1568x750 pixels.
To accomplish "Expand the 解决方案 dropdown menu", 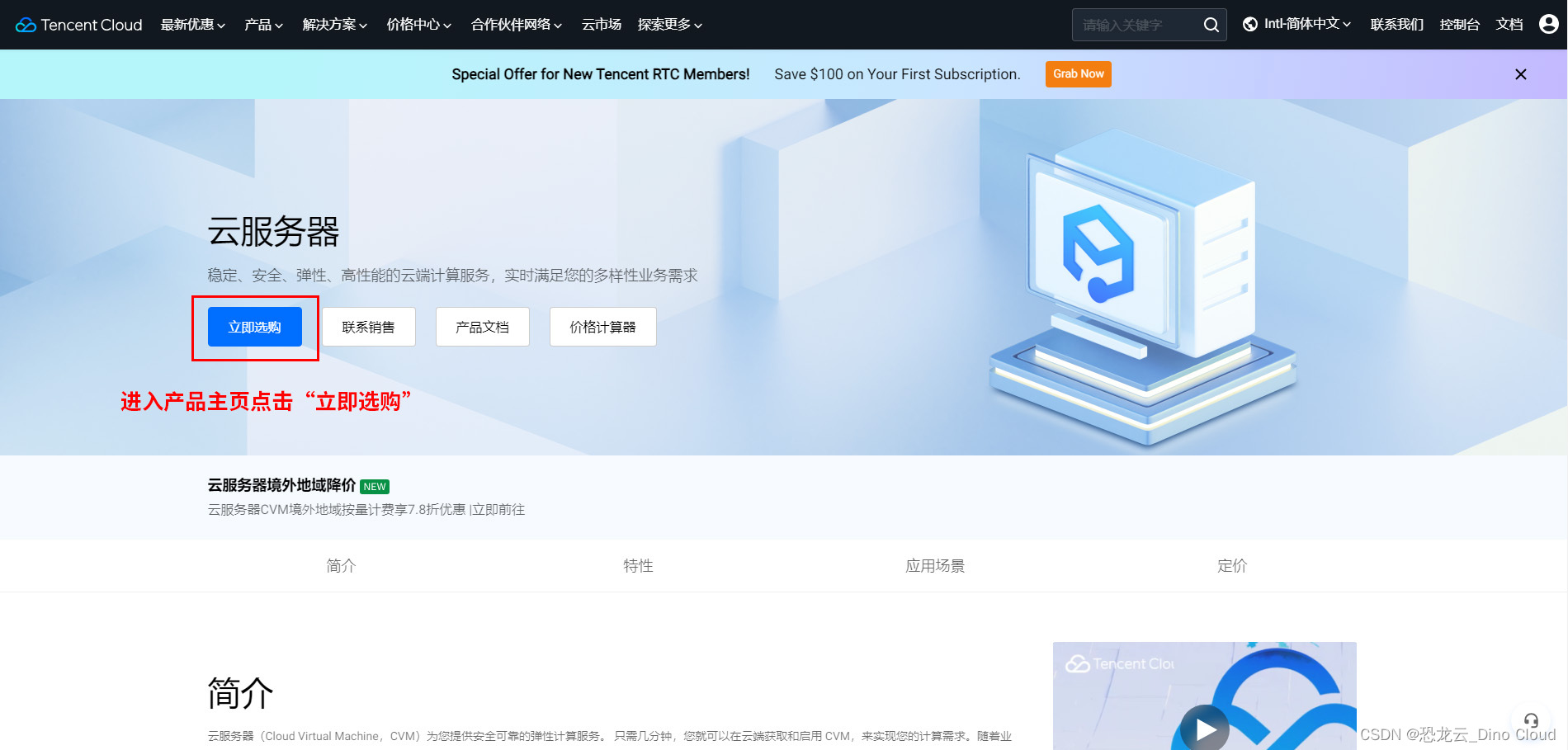I will (x=335, y=25).
